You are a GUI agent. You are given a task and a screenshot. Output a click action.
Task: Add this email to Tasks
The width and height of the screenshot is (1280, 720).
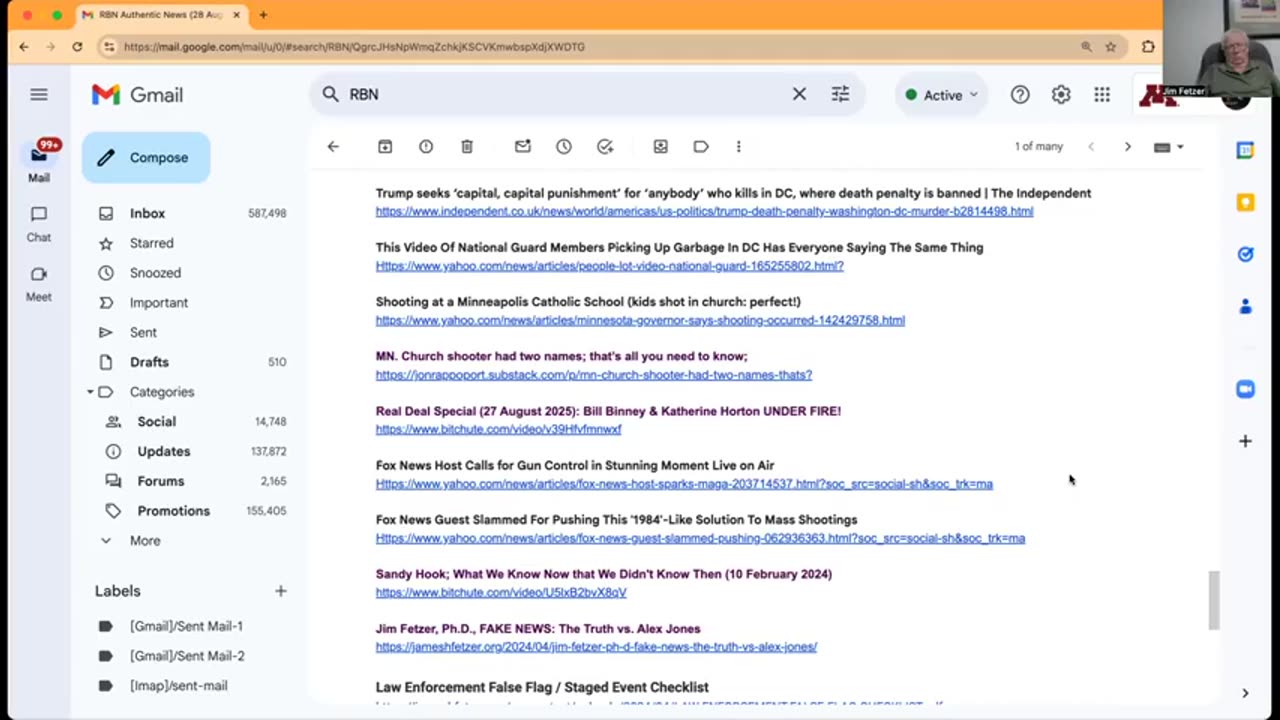click(x=605, y=147)
